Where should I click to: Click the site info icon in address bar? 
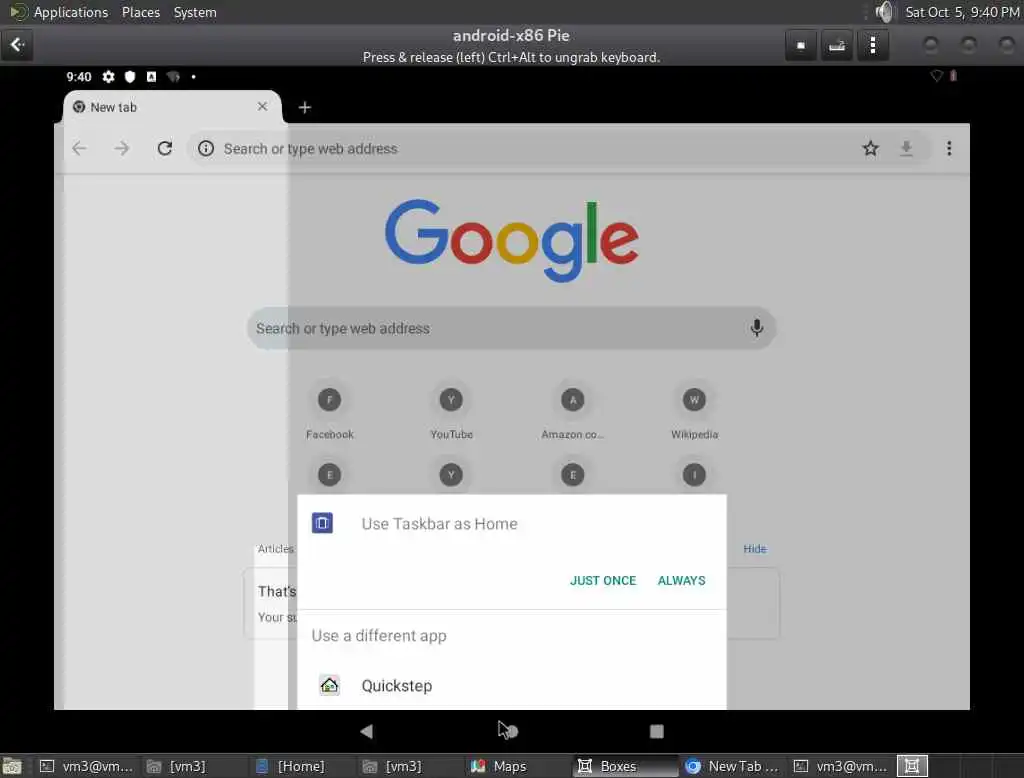tap(206, 148)
